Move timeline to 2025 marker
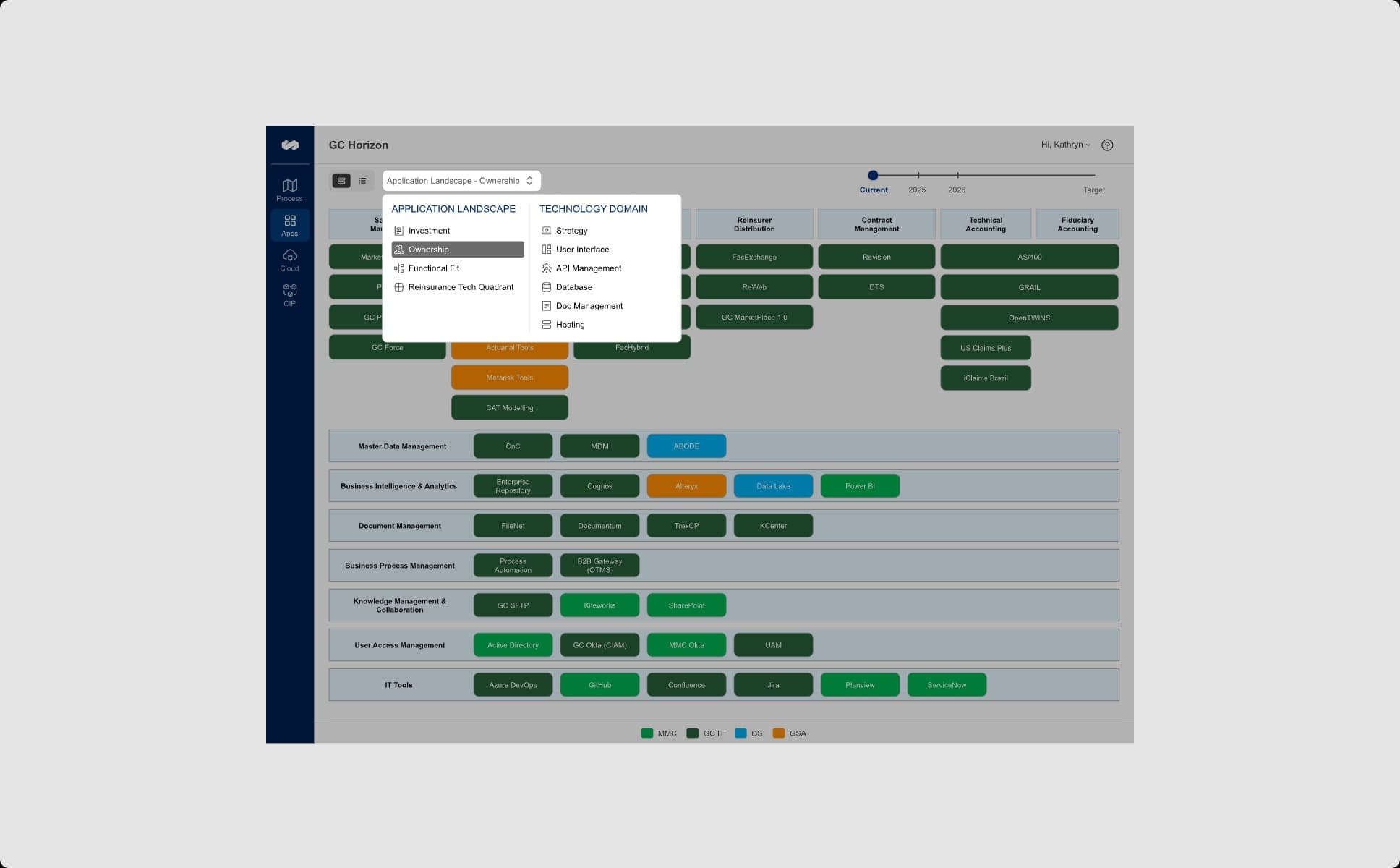The width and height of the screenshot is (1400, 868). click(918, 175)
